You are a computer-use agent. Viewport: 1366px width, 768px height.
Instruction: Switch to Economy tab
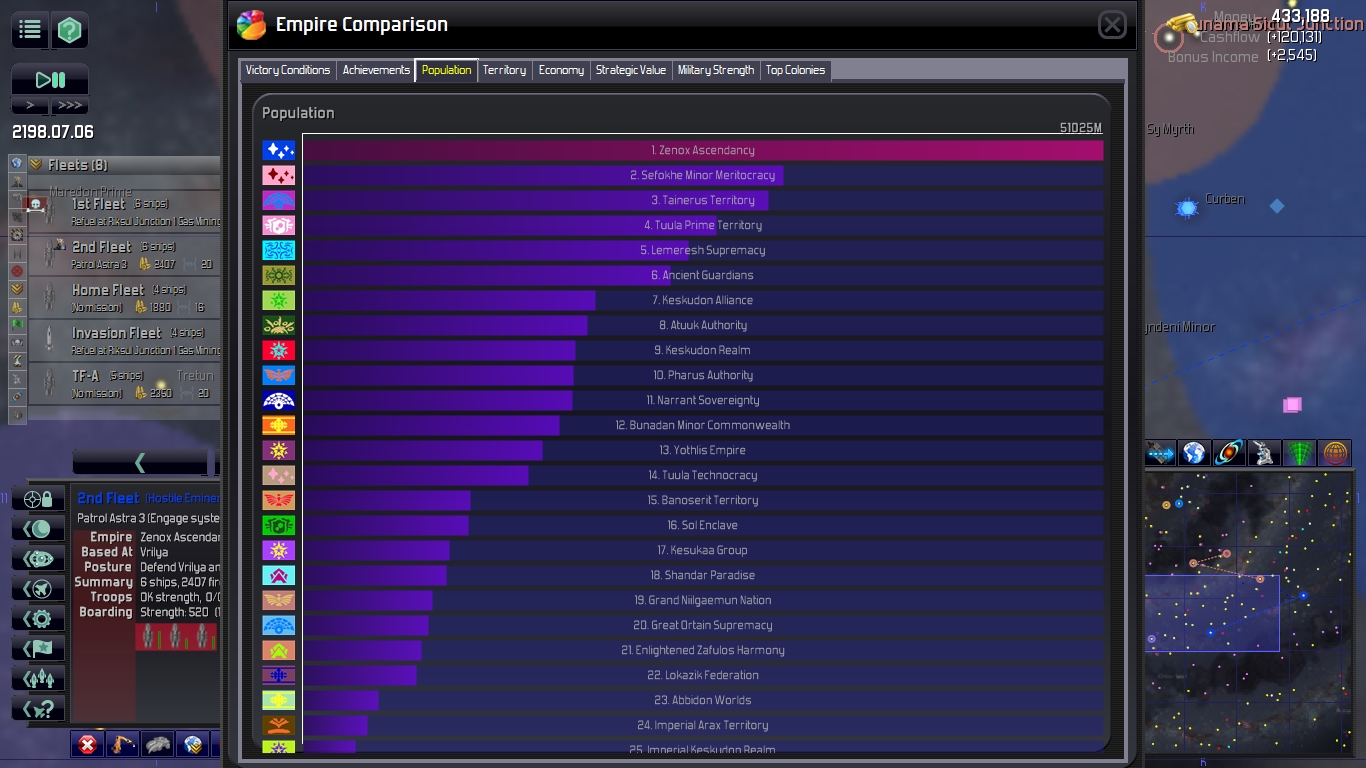(561, 70)
